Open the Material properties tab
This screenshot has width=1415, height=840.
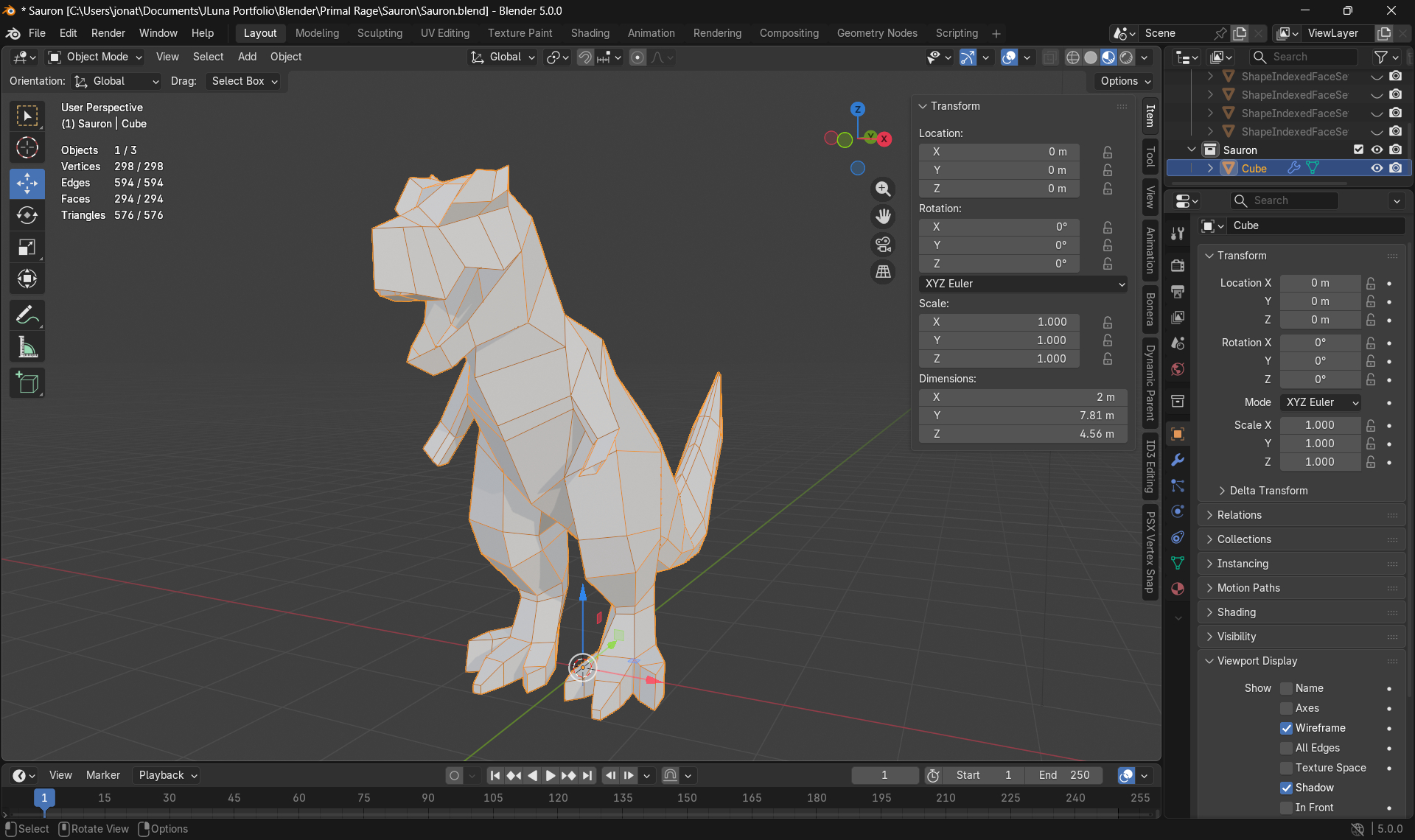point(1178,589)
